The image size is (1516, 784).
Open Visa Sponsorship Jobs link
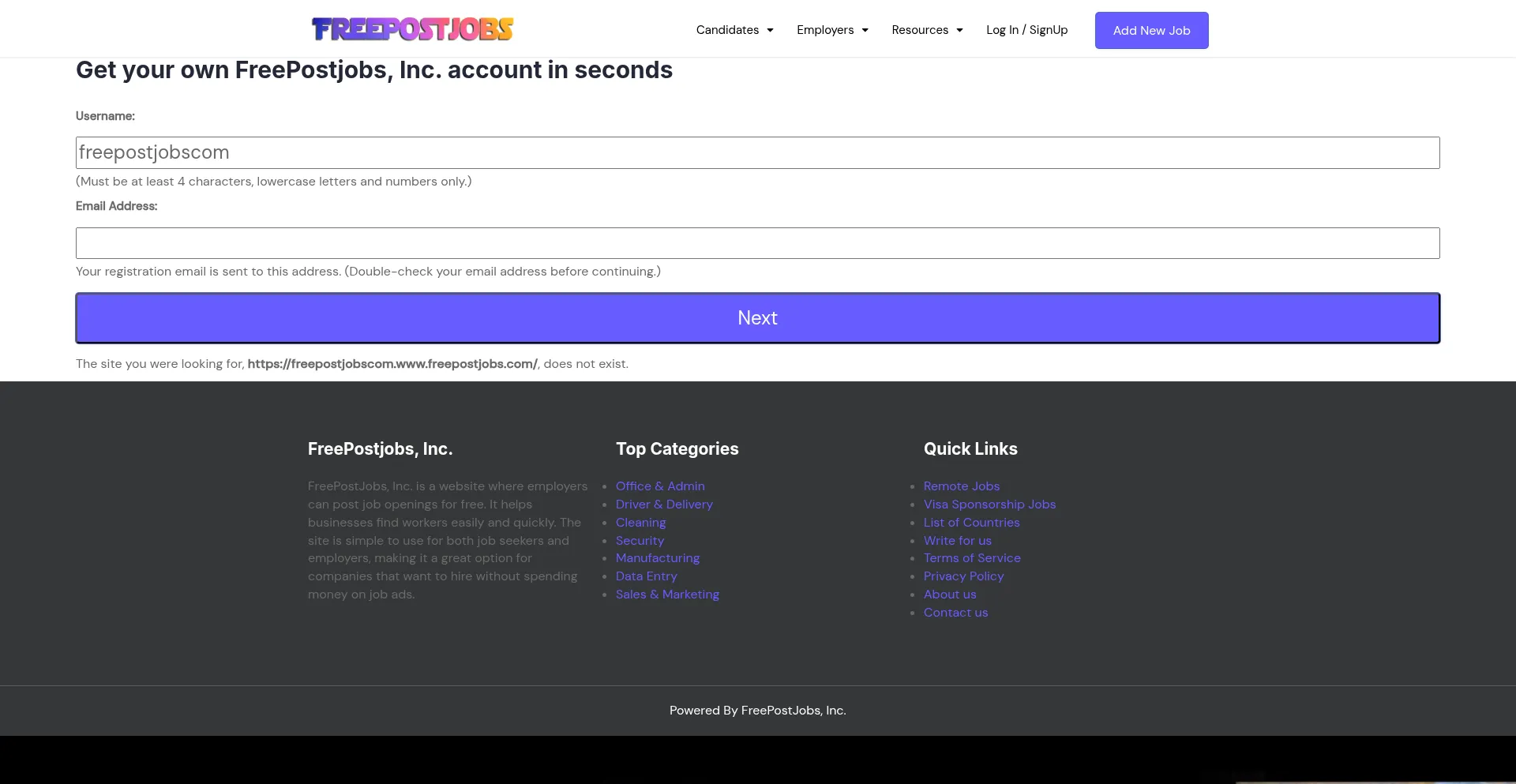pos(989,505)
